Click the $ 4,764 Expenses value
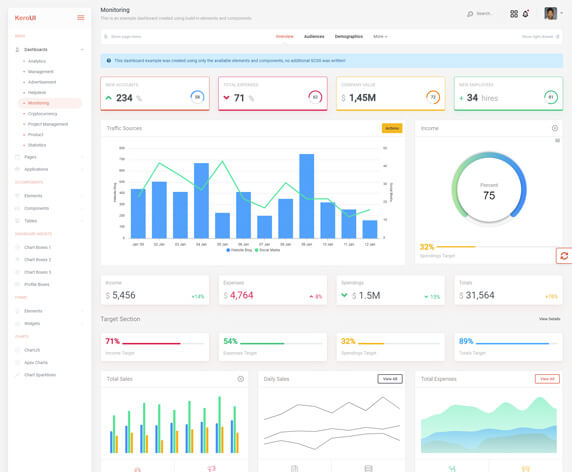Image resolution: width=572 pixels, height=472 pixels. pos(238,295)
